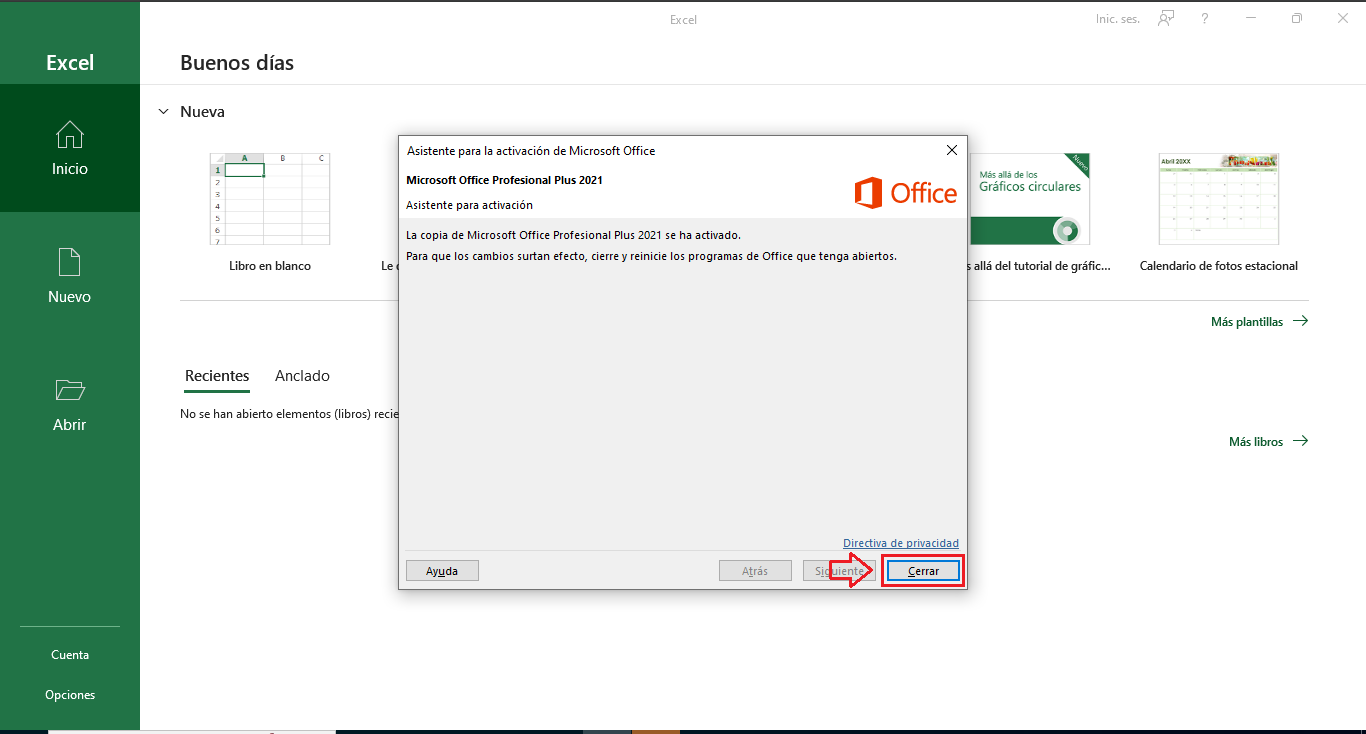Click the arrow next to Más libros

click(1300, 441)
